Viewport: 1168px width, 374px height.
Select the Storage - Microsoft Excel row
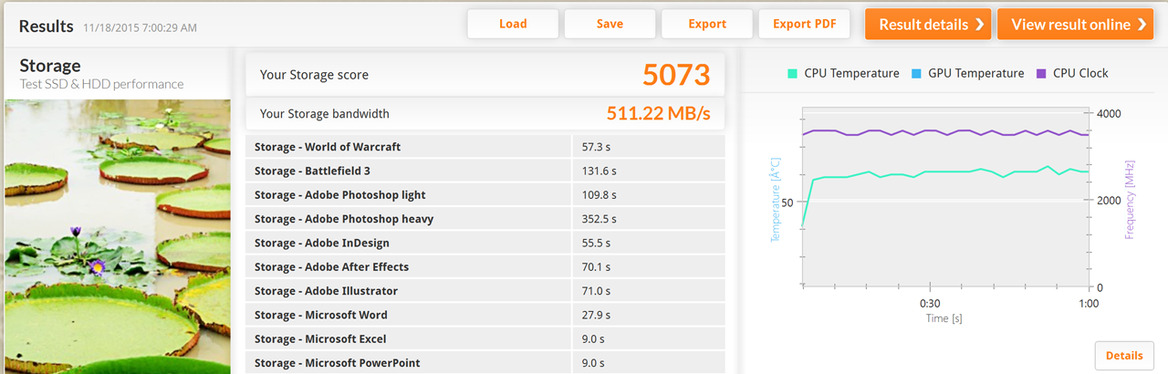pos(485,339)
